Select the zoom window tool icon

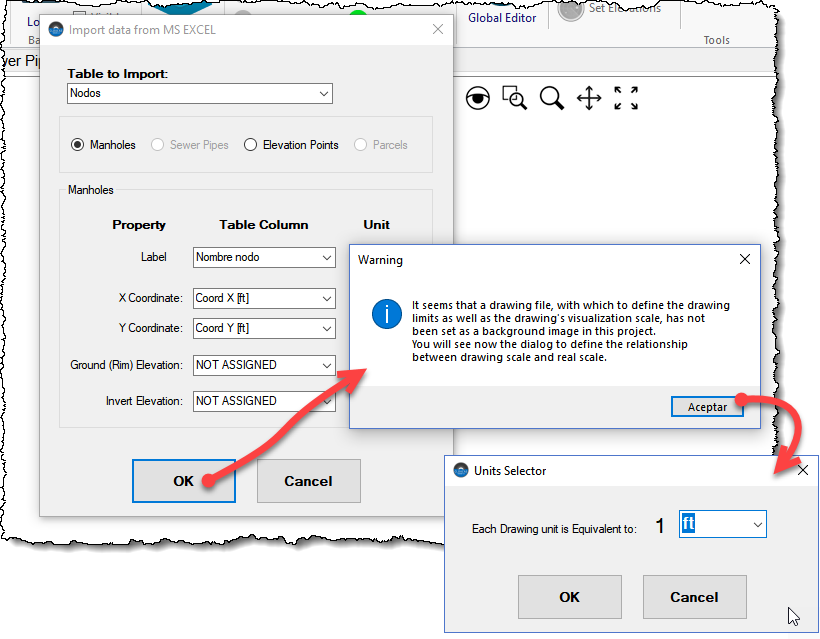[514, 98]
